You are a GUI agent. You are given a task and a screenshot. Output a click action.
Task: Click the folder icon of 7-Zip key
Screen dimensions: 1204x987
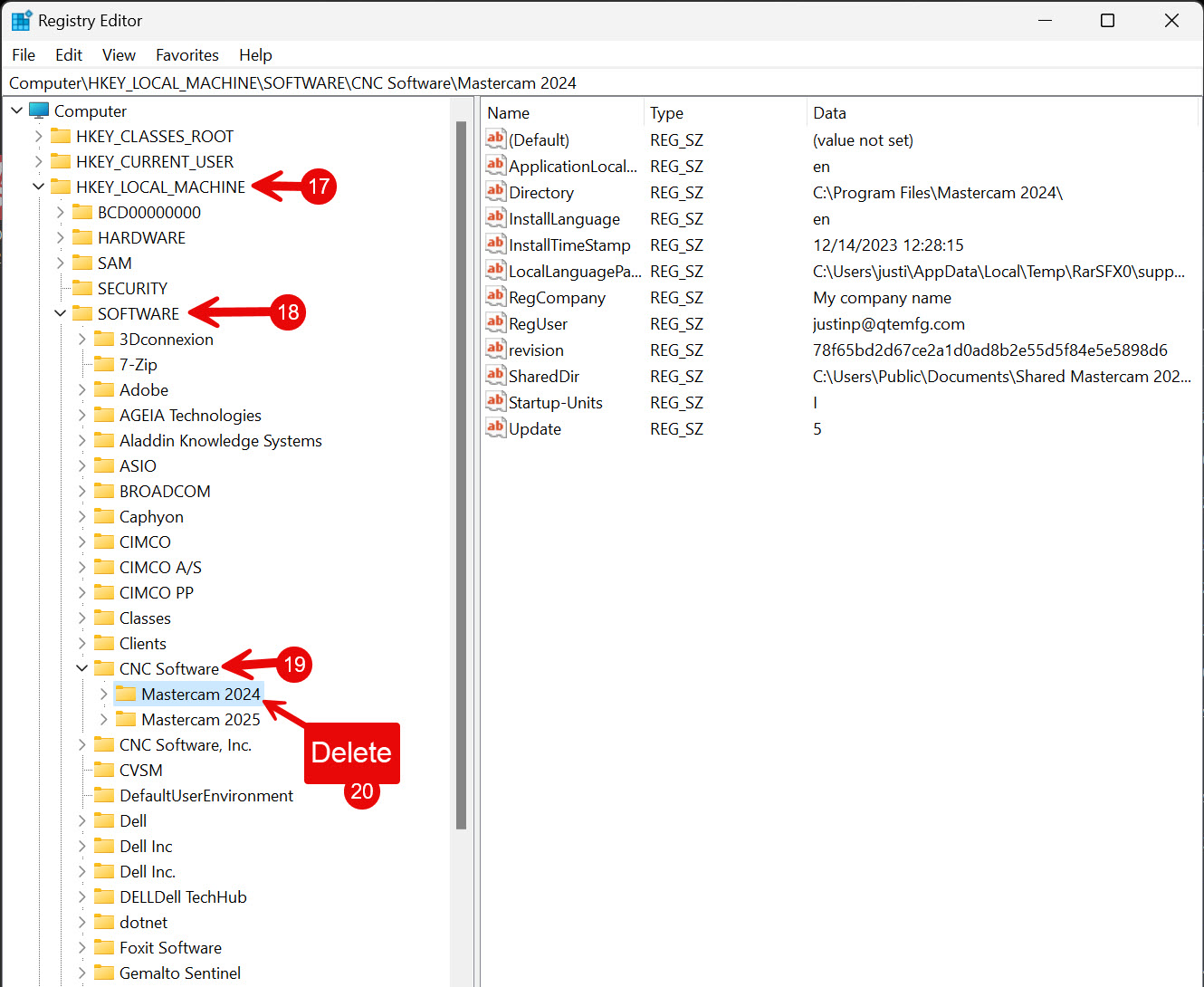(104, 364)
